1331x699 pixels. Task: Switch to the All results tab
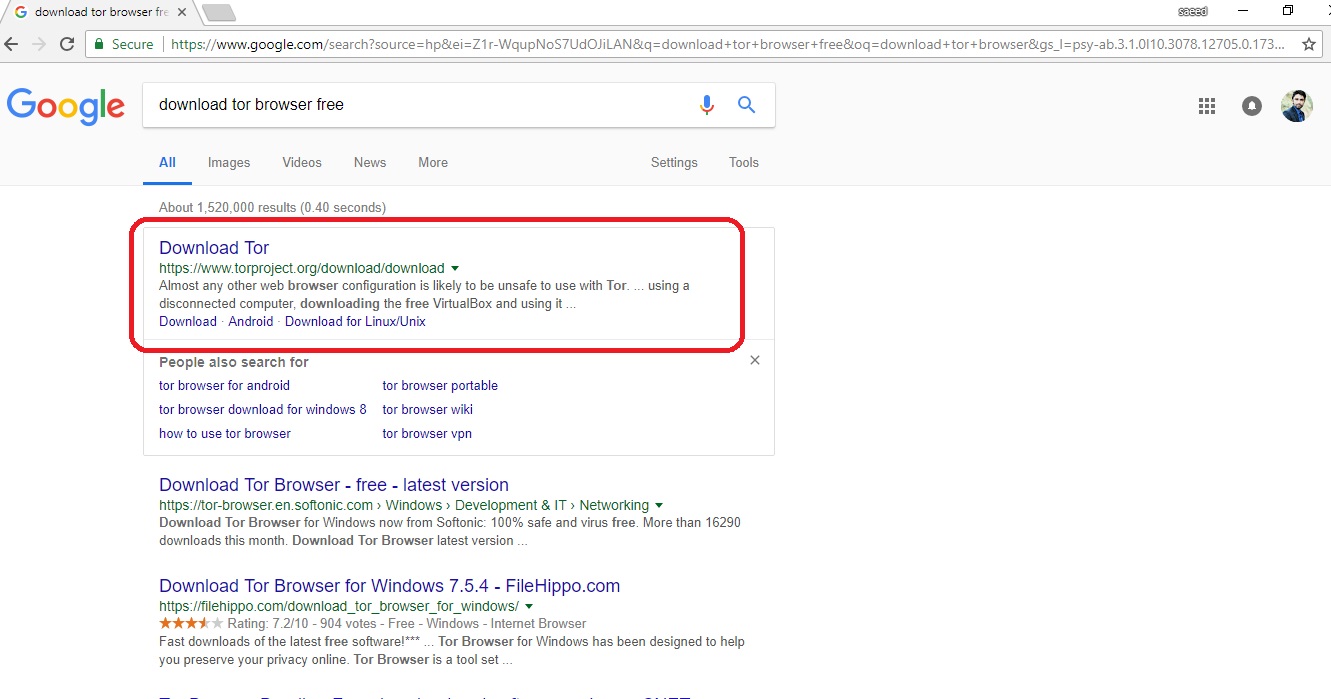[167, 162]
